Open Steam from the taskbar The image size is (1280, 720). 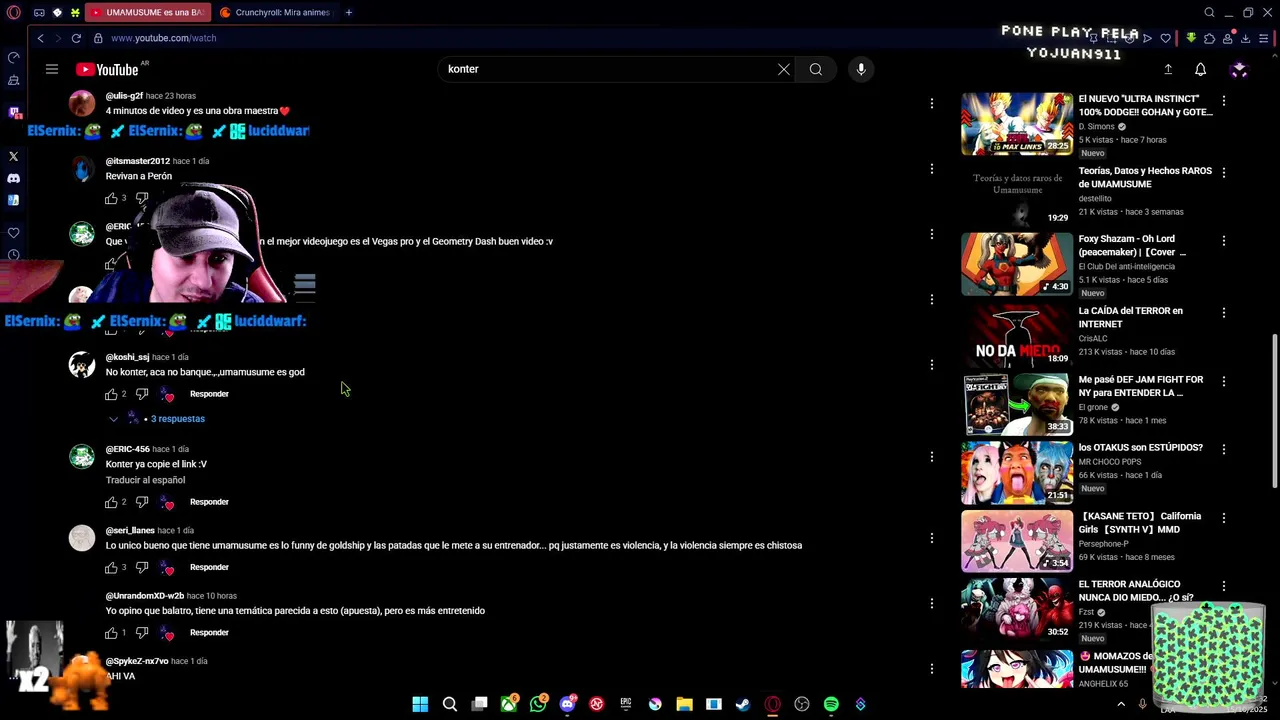pyautogui.click(x=743, y=704)
